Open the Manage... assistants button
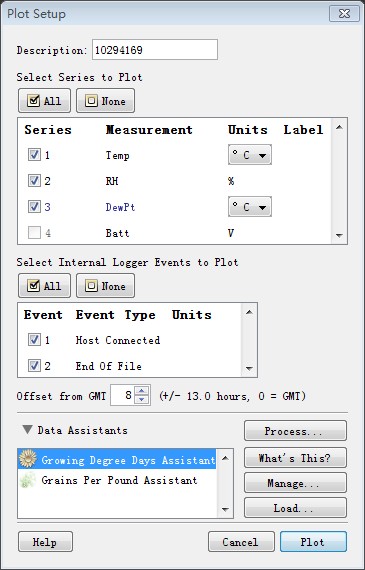 click(295, 483)
